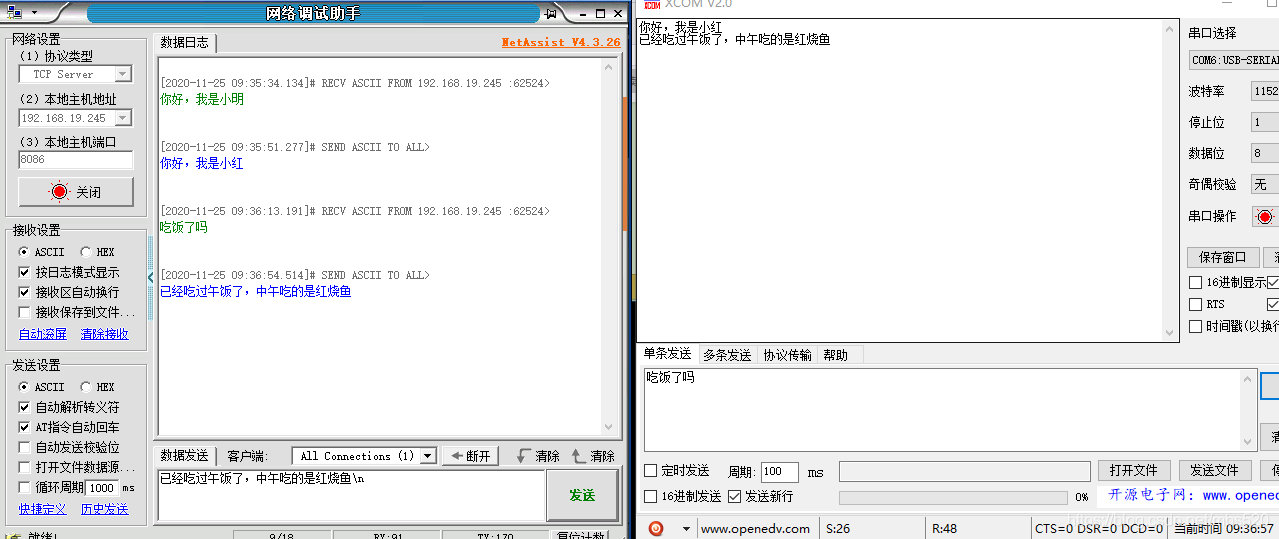Toggle the pin-on-top icon in NetAssist title bar
This screenshot has height=539, width=1279.
point(551,13)
